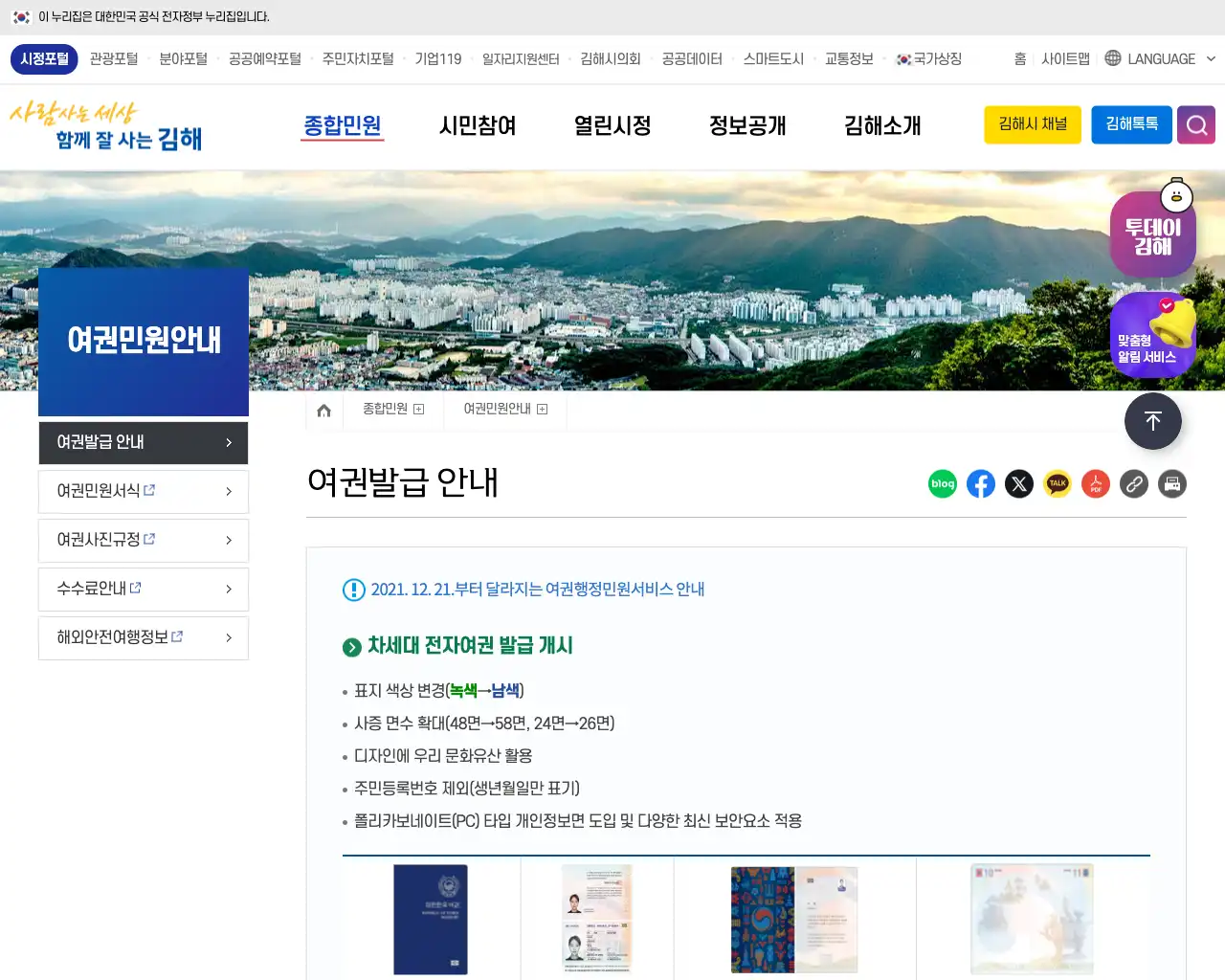Click the passport inner pattern page thumbnail
Screen dimensions: 1225x980
pos(794,920)
